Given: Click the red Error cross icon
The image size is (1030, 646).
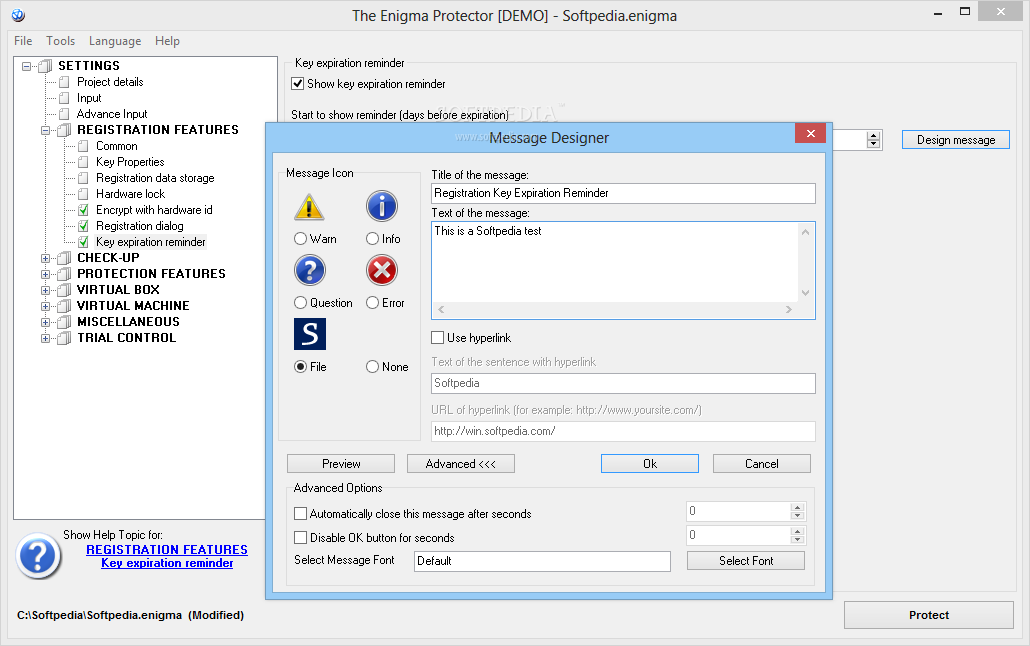Looking at the screenshot, I should click(382, 270).
